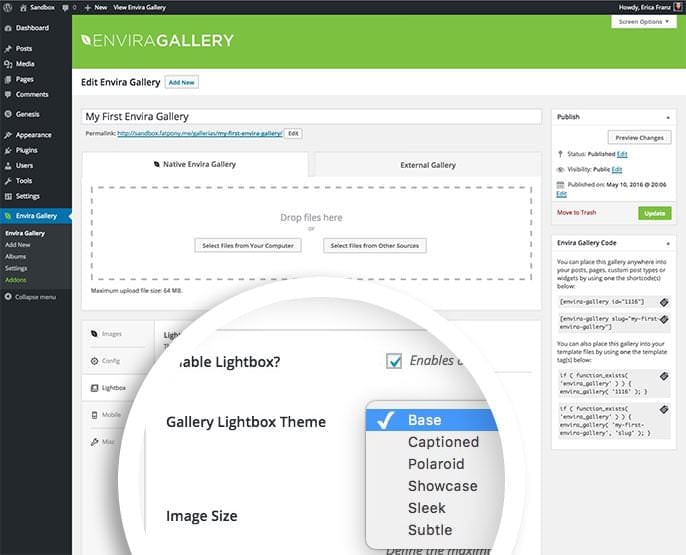Click the New content plus button
Image resolution: width=686 pixels, height=555 pixels.
point(96,7)
